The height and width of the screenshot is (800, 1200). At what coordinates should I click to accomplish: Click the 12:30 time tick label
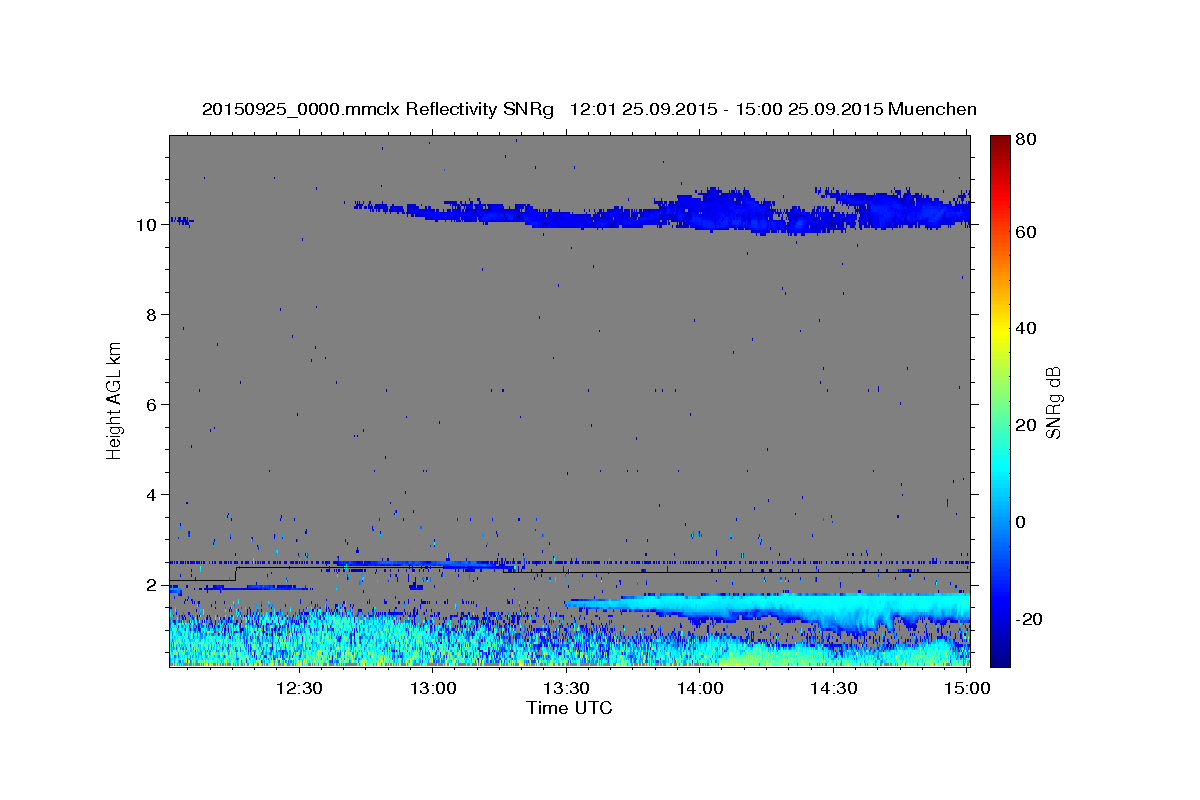(x=298, y=688)
